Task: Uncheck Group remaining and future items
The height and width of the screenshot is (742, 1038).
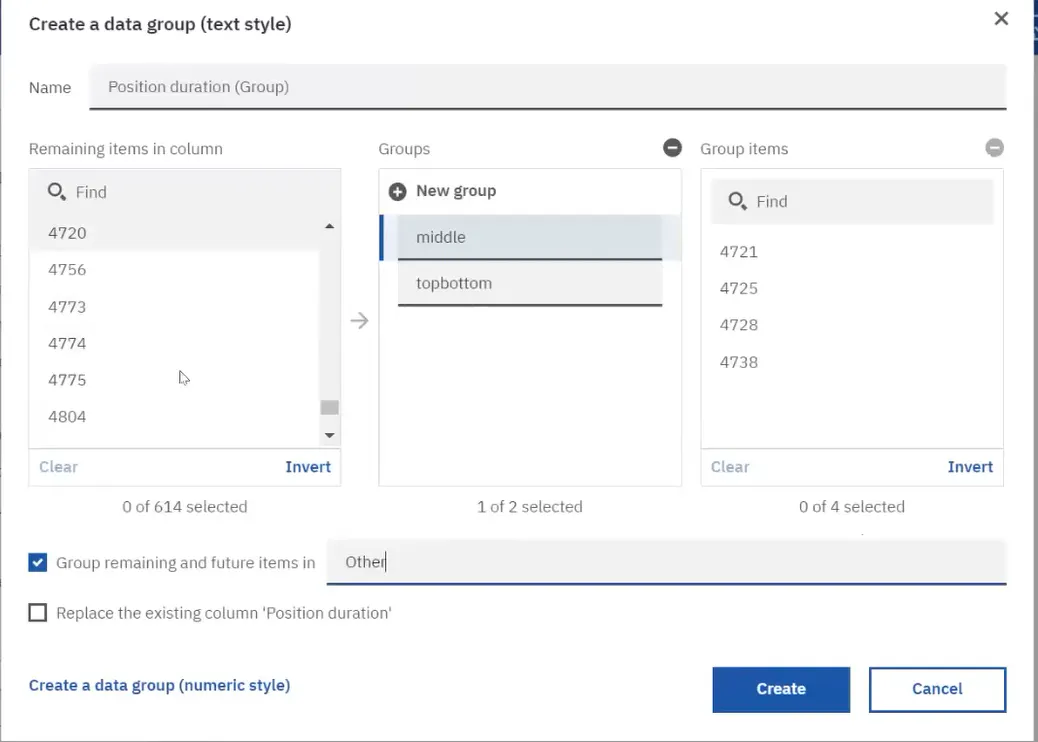Action: coord(38,563)
